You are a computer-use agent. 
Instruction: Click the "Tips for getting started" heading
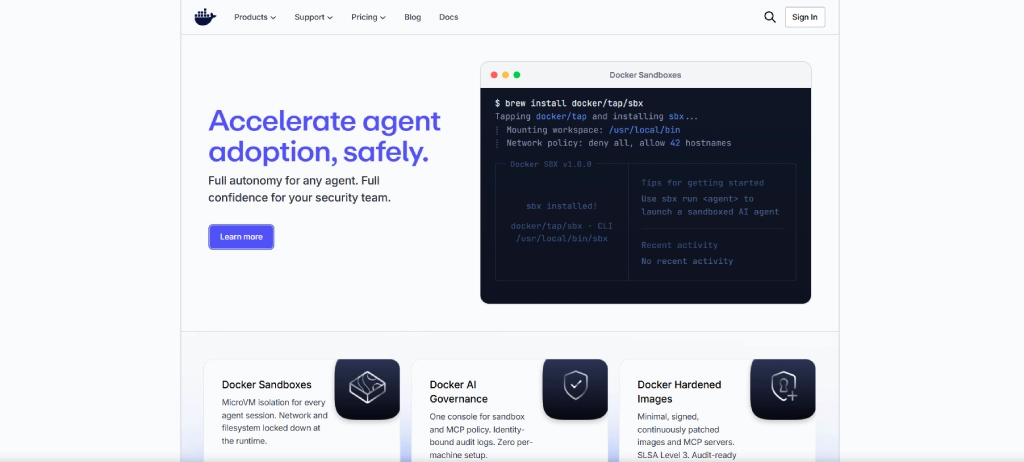pos(702,183)
